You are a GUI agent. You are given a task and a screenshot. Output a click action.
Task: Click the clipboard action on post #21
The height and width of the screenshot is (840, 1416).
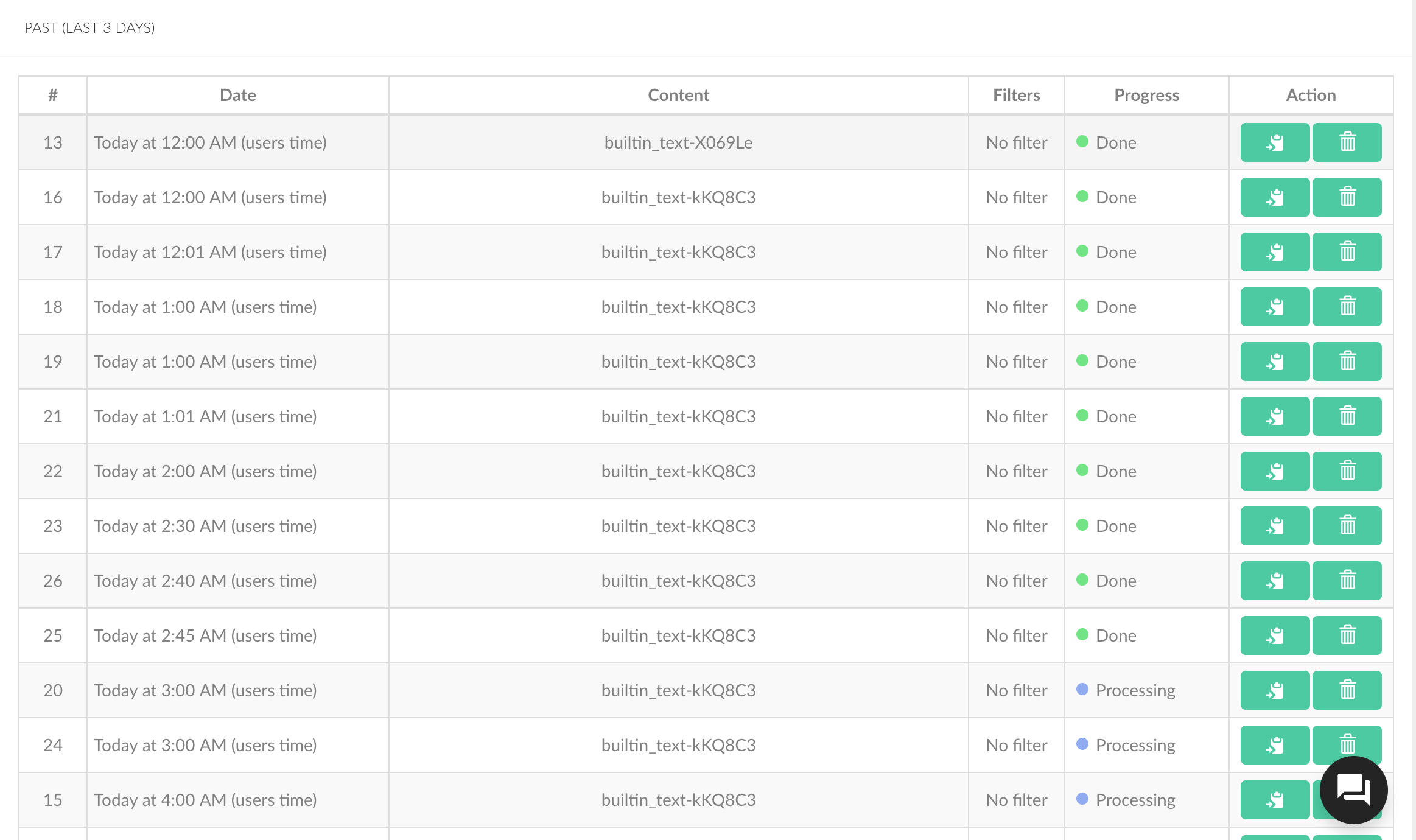[x=1274, y=416]
